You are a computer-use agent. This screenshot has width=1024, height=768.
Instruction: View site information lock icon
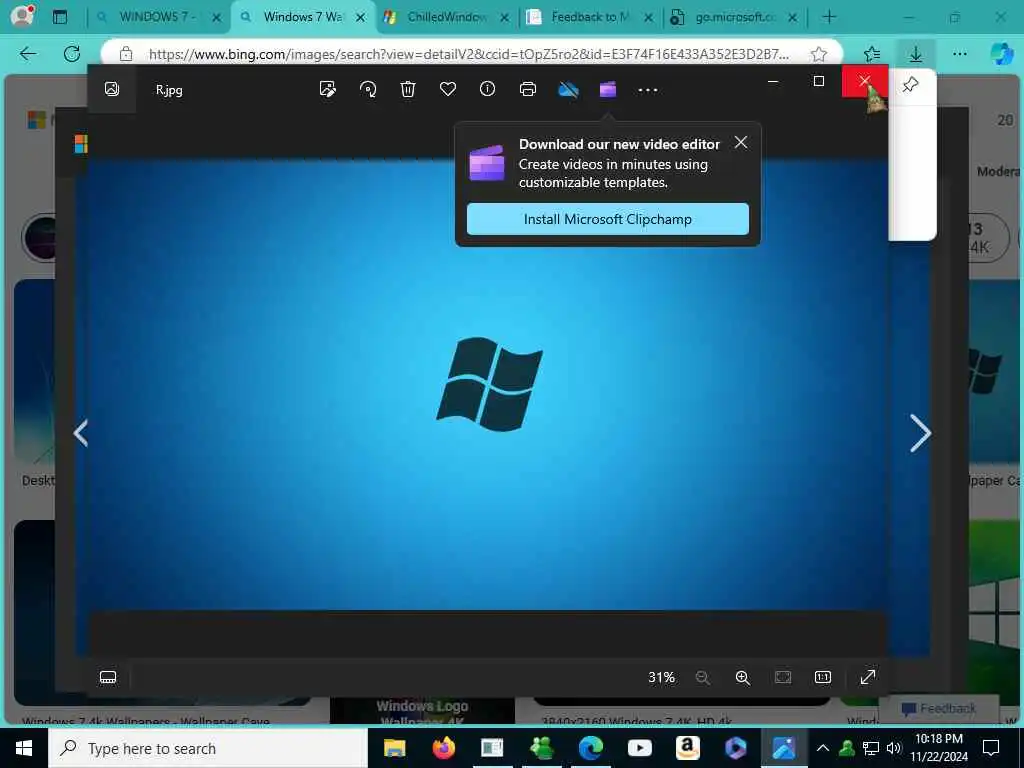(126, 54)
